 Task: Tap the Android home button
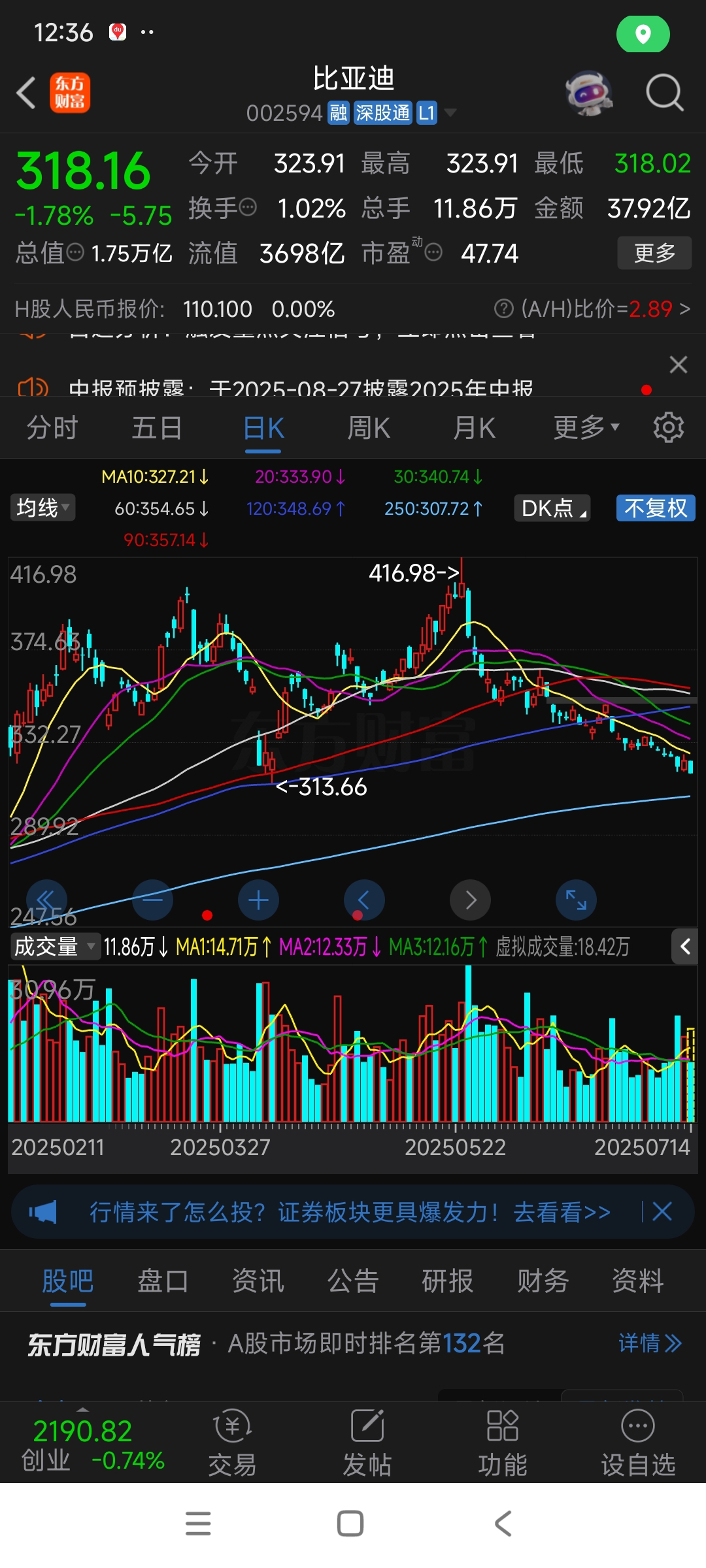pyautogui.click(x=350, y=1524)
